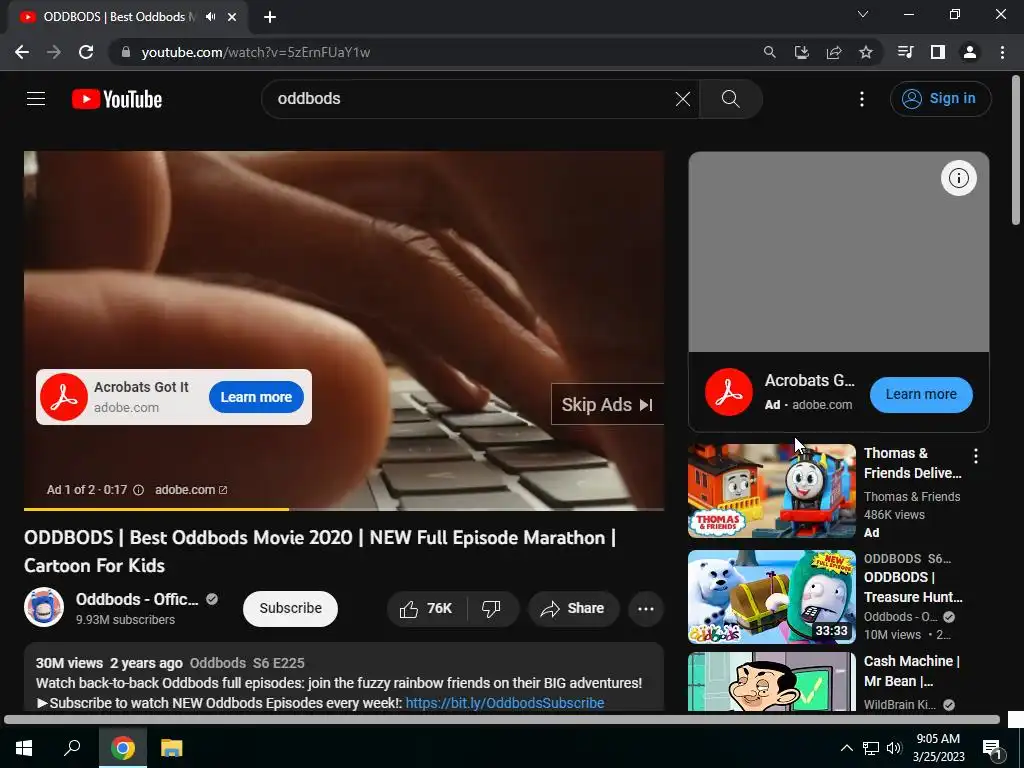
Task: Like the video with 76K thumbs up
Action: click(427, 609)
